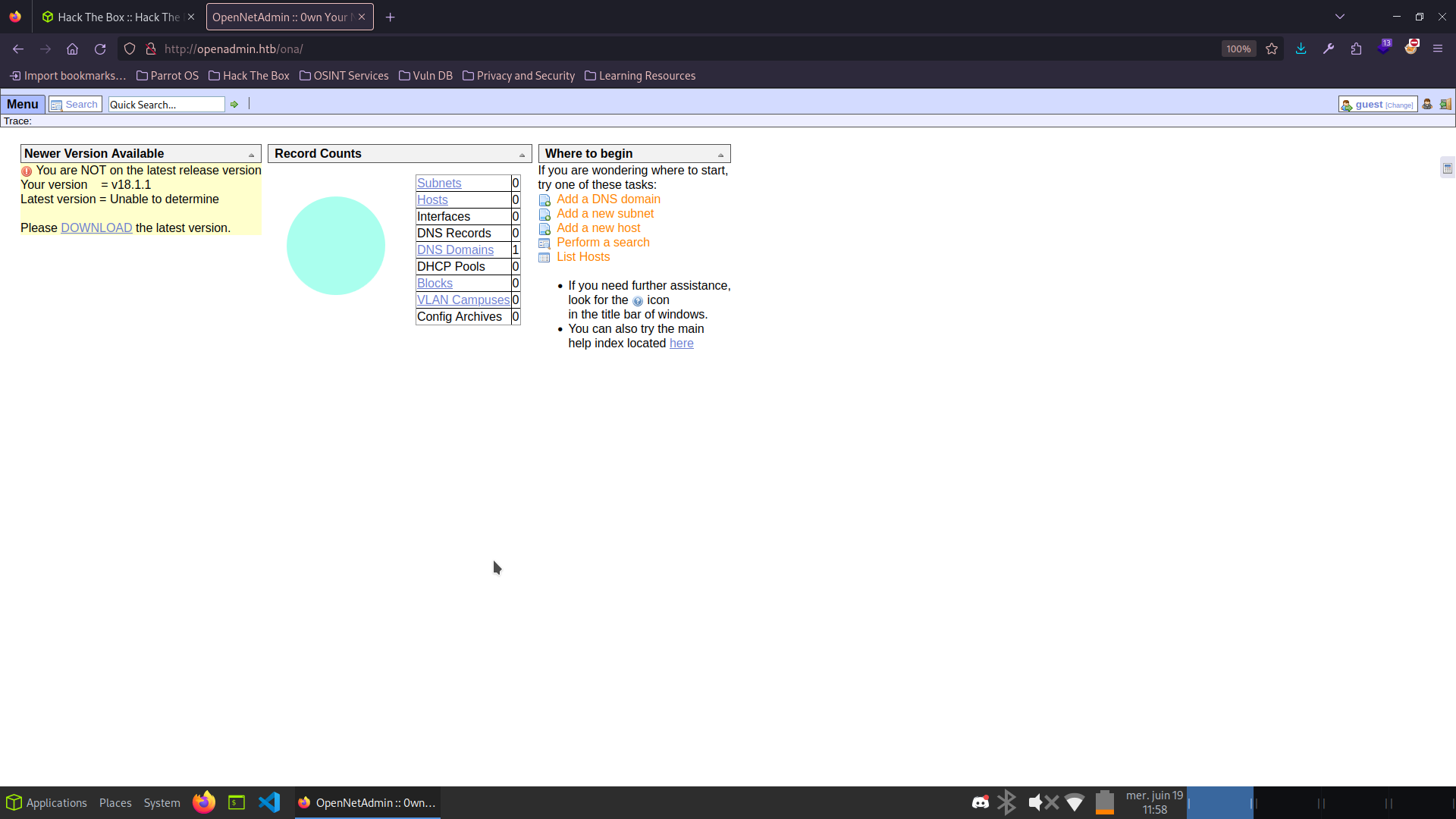Screen dimensions: 1456x819
Task: Collapse the Record Counts panel
Action: [x=522, y=153]
